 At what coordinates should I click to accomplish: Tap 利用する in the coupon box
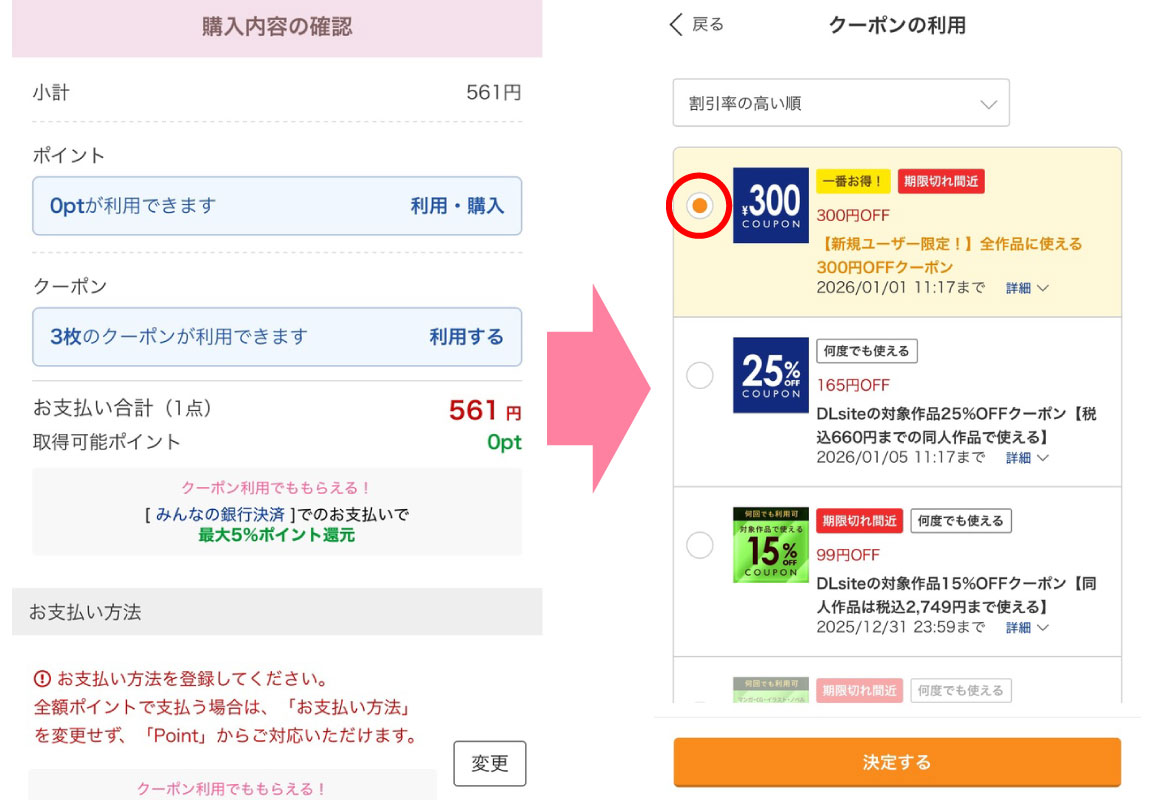coord(466,337)
